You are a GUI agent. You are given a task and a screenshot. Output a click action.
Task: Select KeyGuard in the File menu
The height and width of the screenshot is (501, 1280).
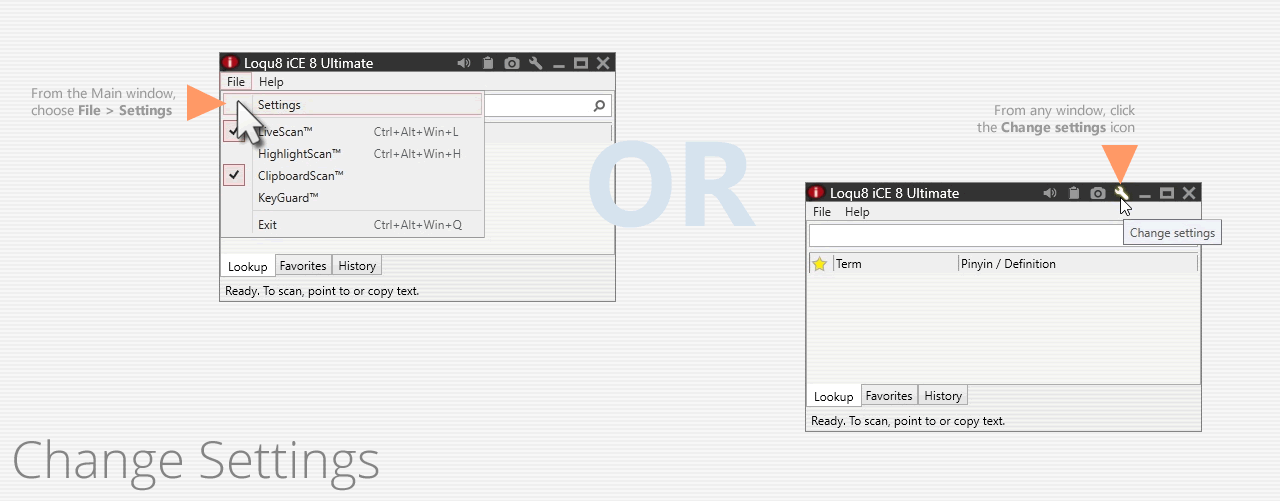pos(353,198)
